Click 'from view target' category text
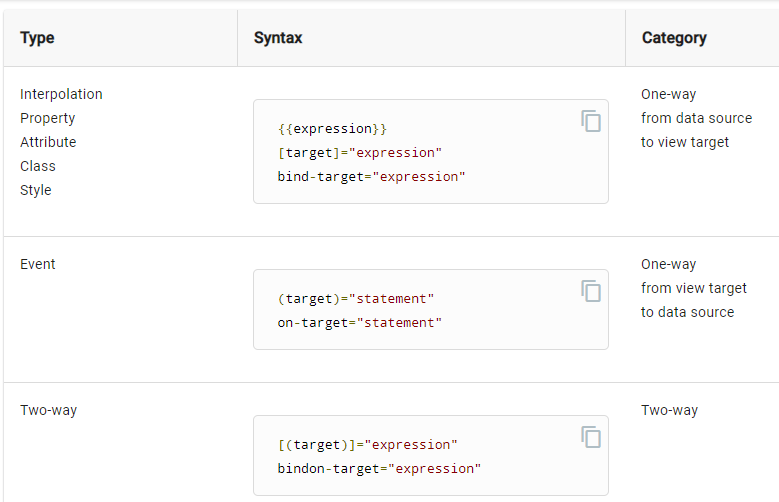Screen dimensions: 779x502 click(694, 288)
